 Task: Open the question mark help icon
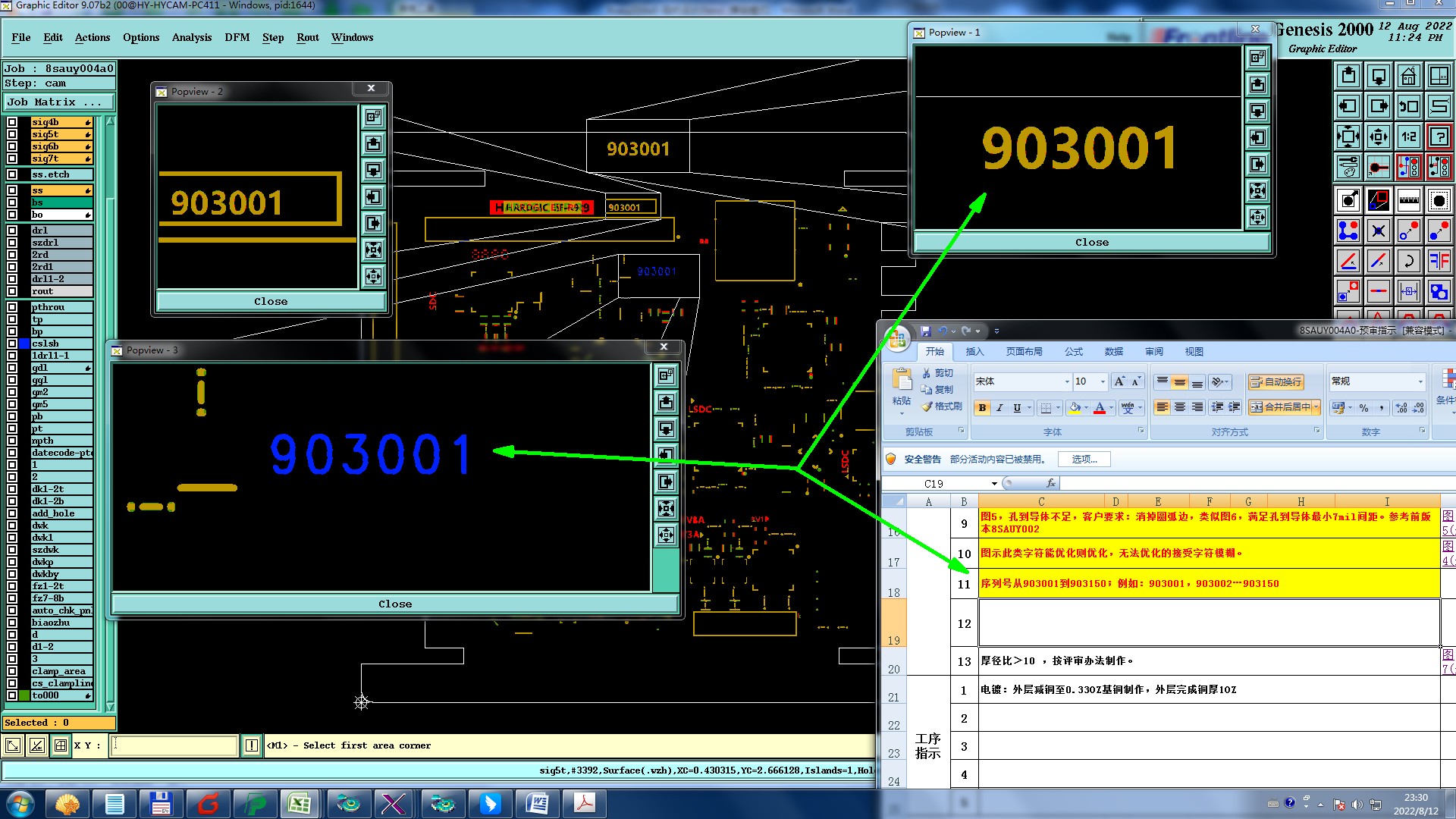1439,136
